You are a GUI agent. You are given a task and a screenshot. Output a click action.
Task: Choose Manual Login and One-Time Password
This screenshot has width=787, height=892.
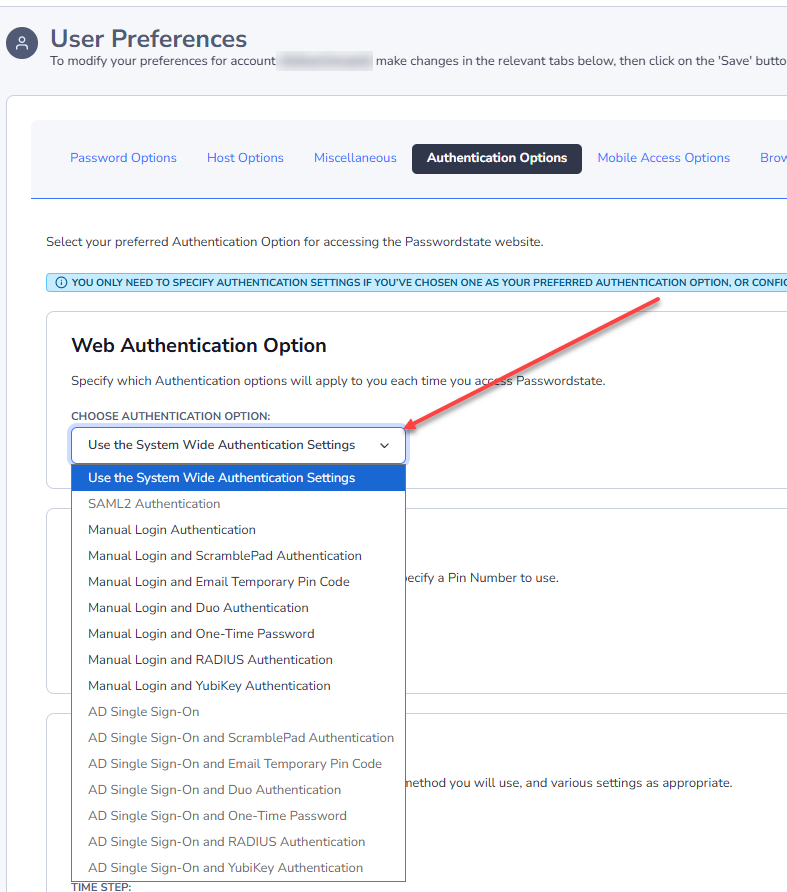(x=238, y=634)
